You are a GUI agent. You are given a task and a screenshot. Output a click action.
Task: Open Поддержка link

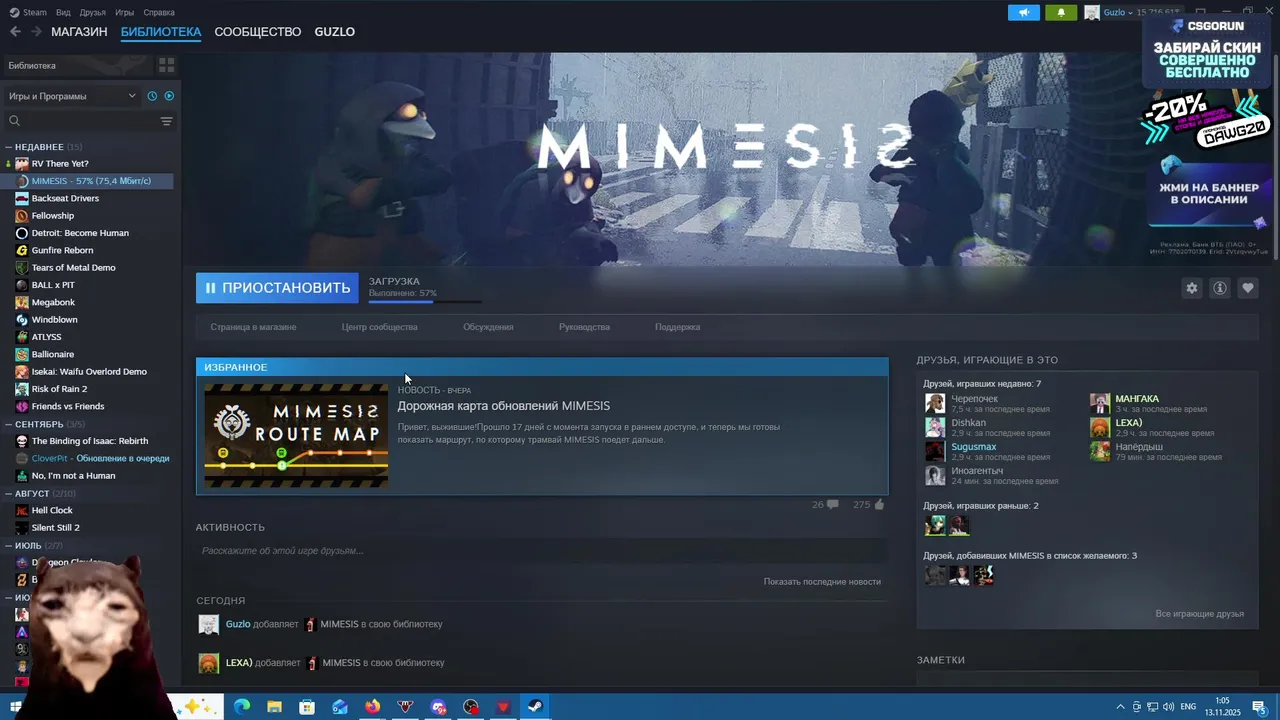tap(677, 327)
